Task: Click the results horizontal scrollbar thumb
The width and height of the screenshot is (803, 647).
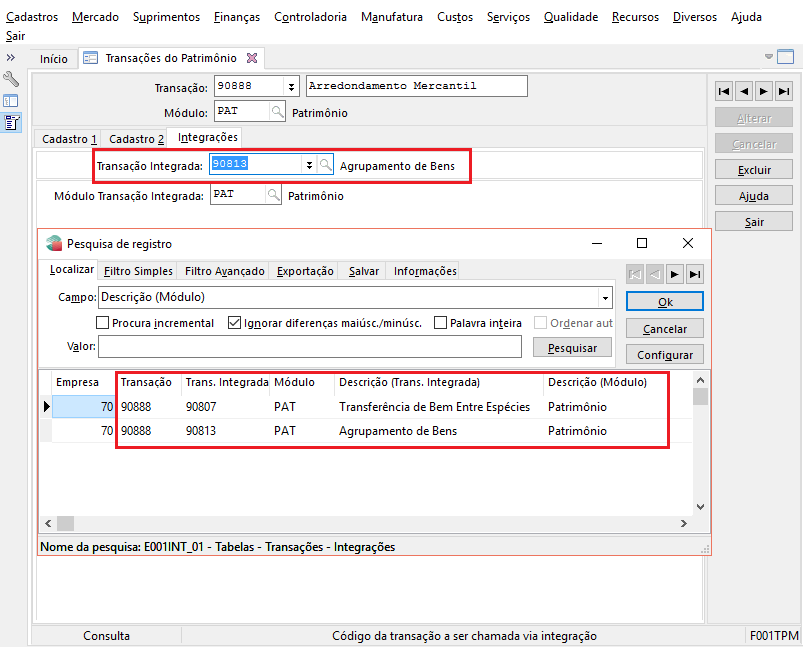Action: point(65,524)
